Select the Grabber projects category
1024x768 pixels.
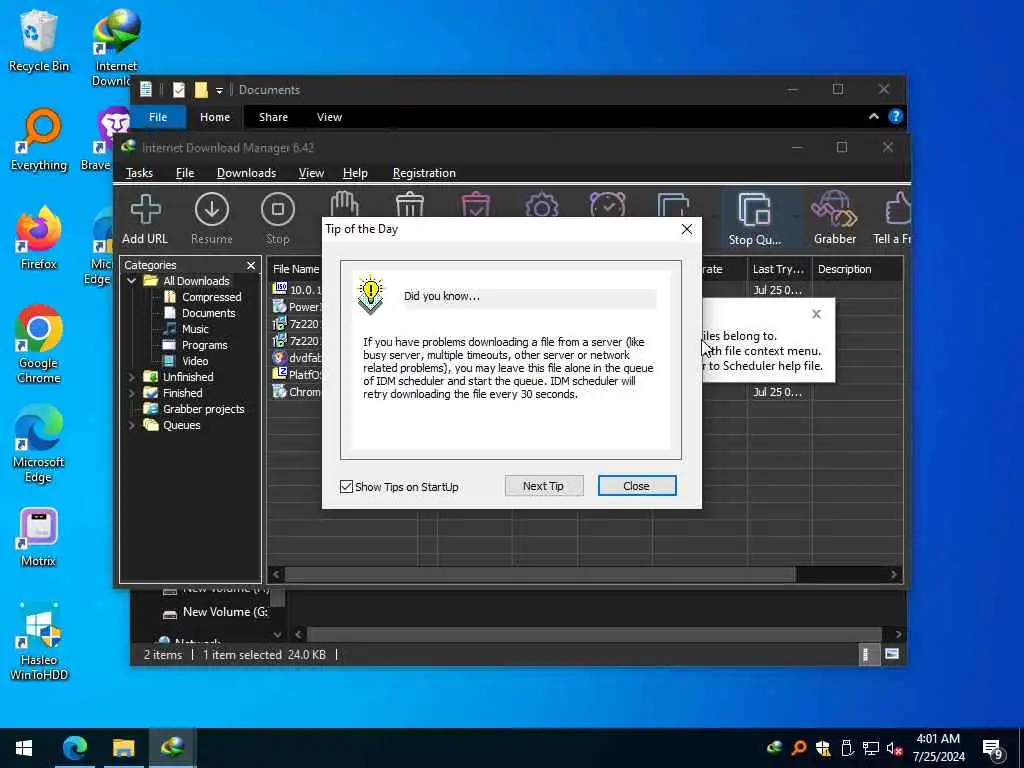(203, 409)
